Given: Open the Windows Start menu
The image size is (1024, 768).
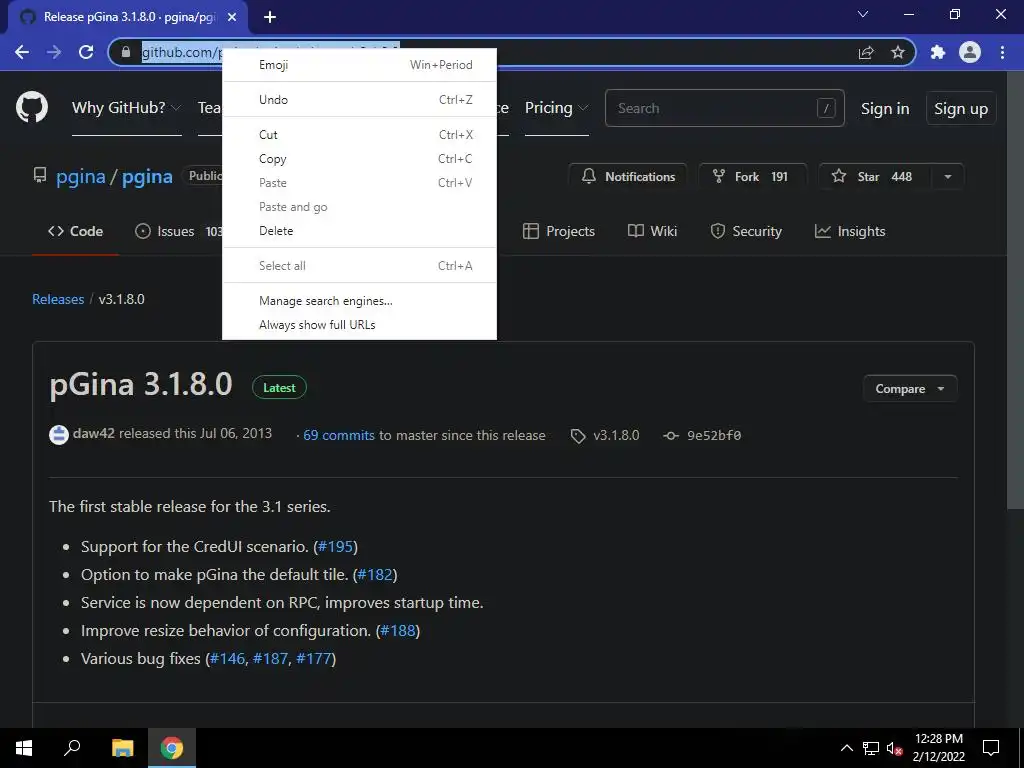Looking at the screenshot, I should [x=24, y=748].
